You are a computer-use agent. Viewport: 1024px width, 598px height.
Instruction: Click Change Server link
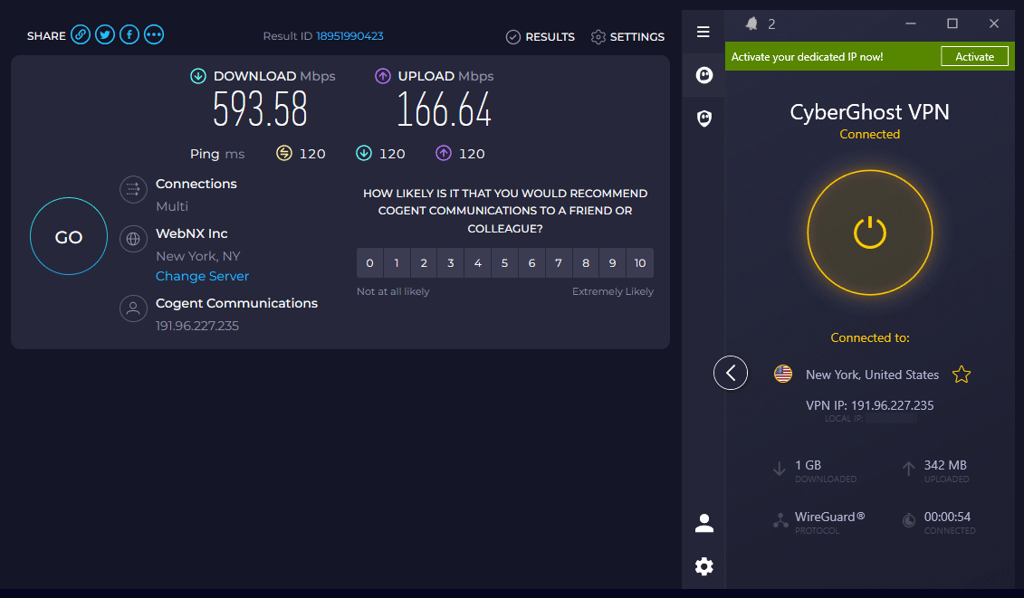click(202, 276)
